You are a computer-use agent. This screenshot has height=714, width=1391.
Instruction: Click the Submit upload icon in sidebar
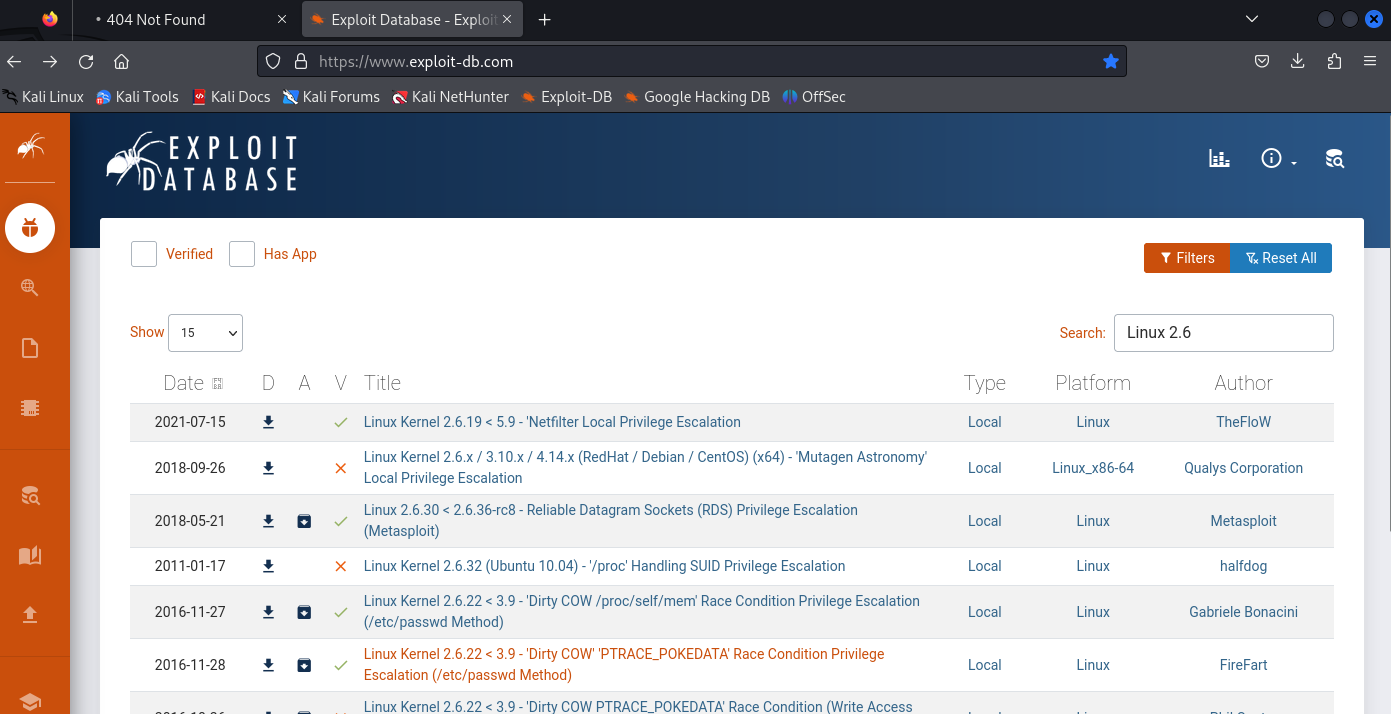pos(30,615)
